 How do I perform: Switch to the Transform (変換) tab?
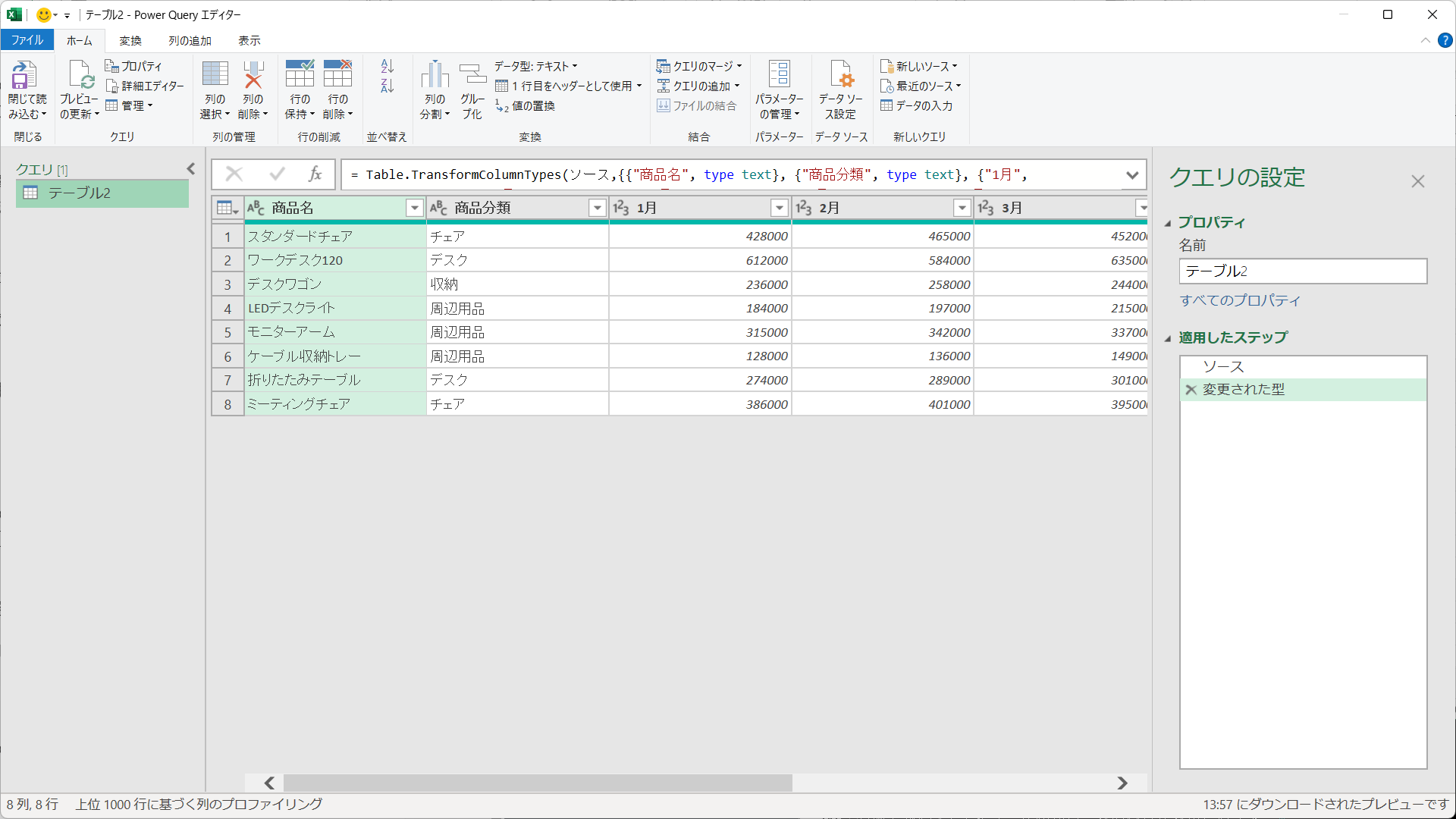(130, 40)
